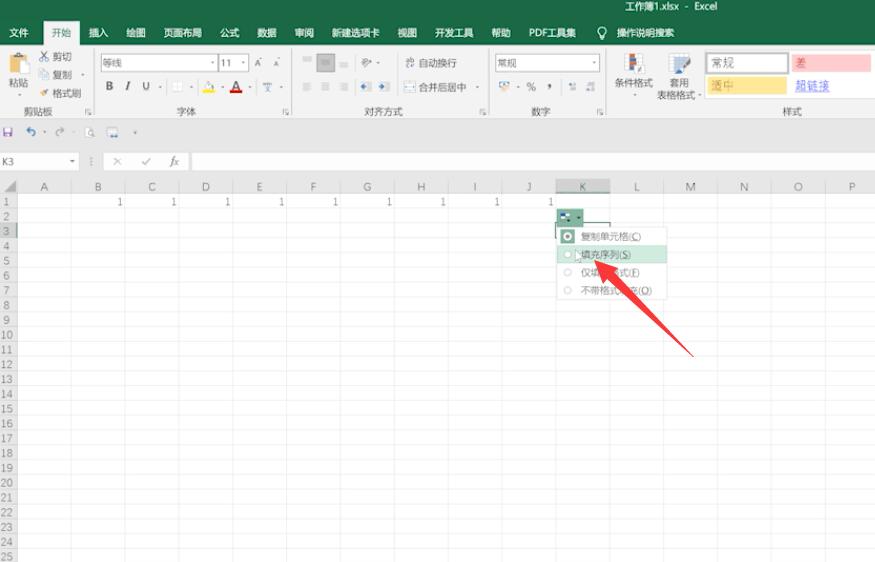
Task: Click the lightbulb search icon (操作说明搜索)
Action: (x=602, y=33)
